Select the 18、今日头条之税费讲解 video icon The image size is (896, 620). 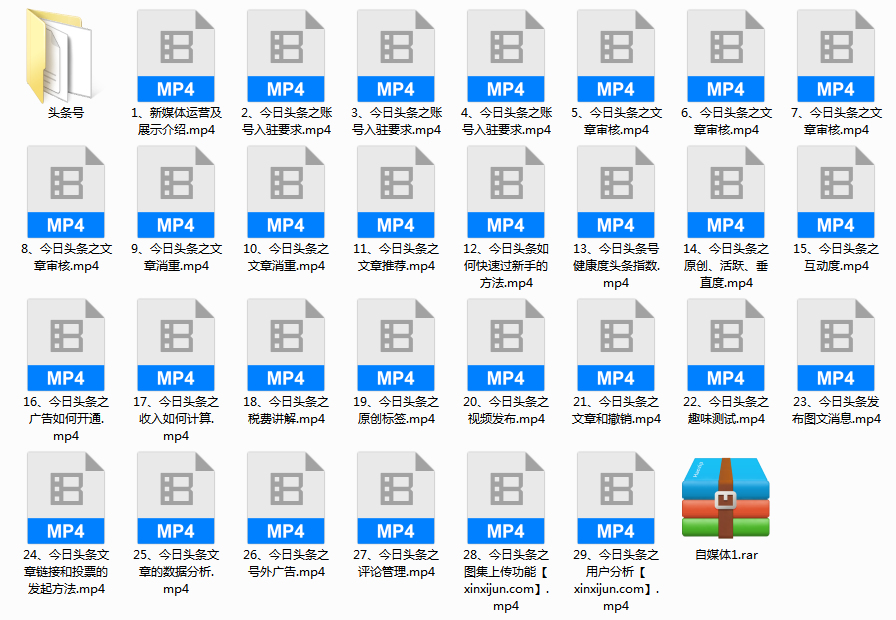285,345
